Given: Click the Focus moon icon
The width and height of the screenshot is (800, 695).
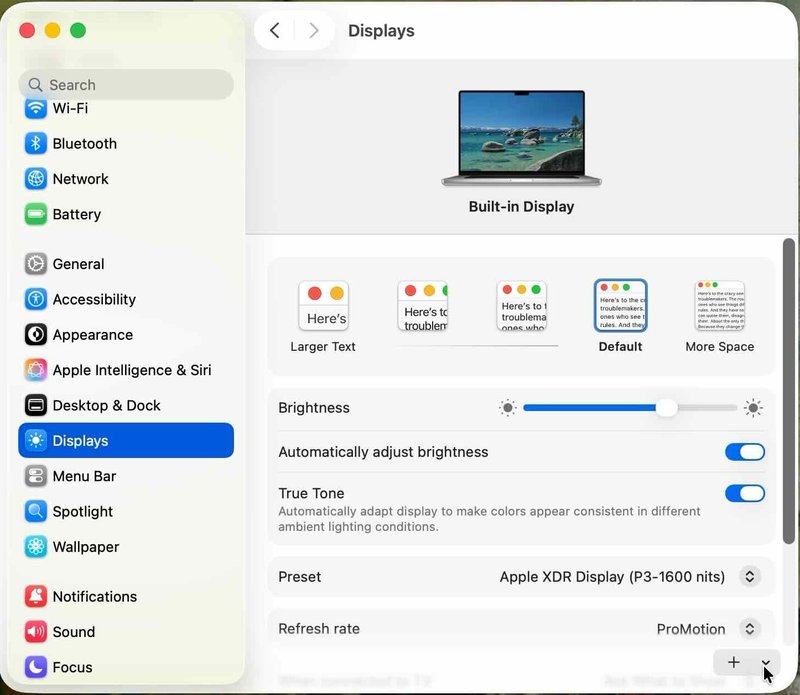Looking at the screenshot, I should 36,667.
